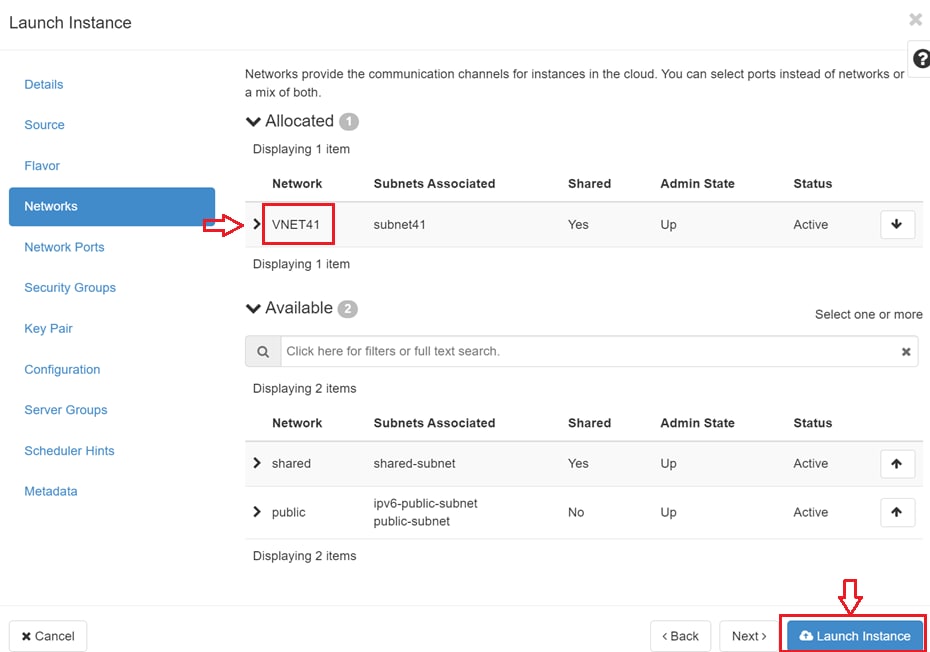Open the Details step
This screenshot has height=652, width=930.
44,84
